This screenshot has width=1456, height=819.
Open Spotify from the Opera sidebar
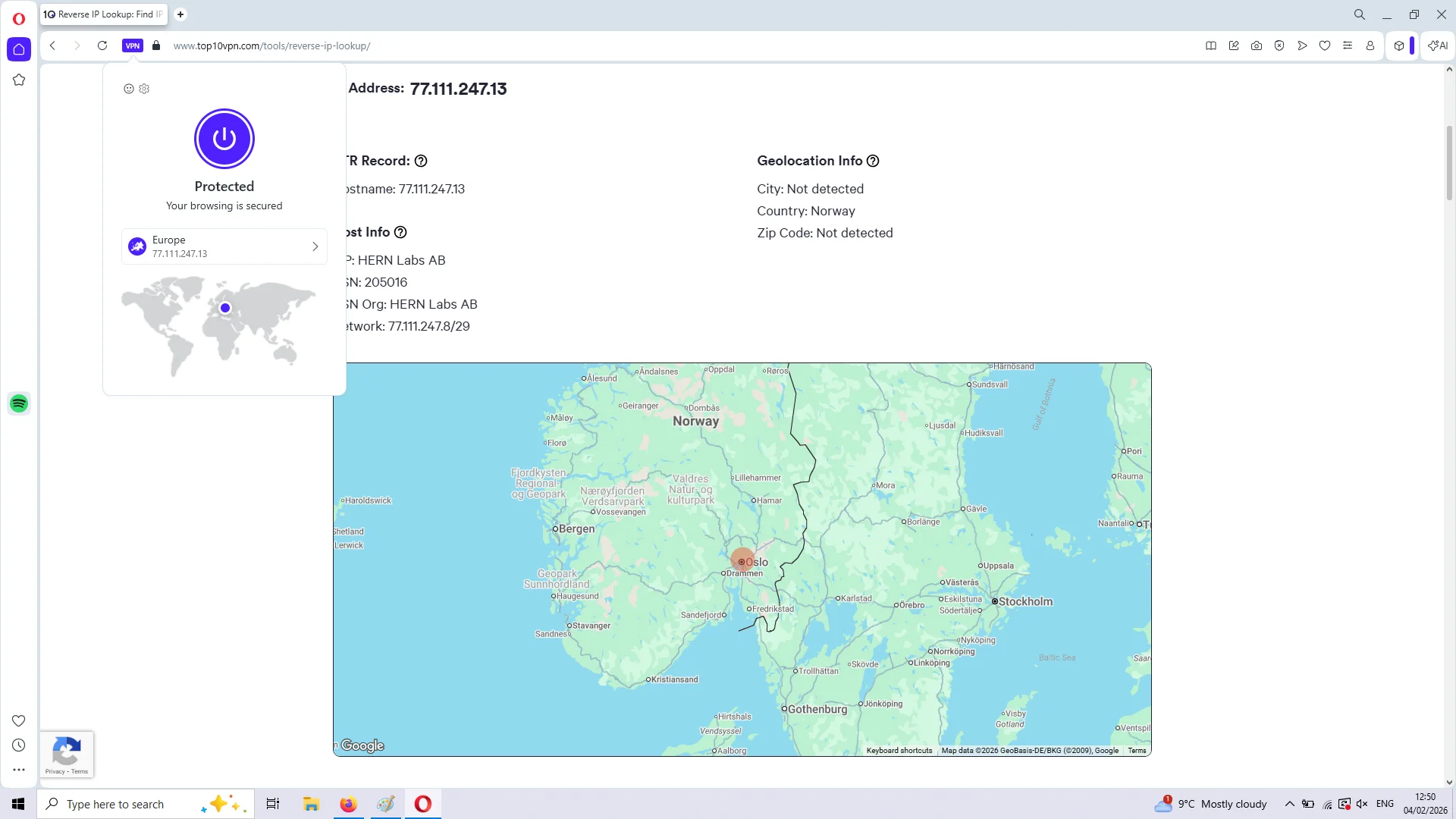point(18,403)
